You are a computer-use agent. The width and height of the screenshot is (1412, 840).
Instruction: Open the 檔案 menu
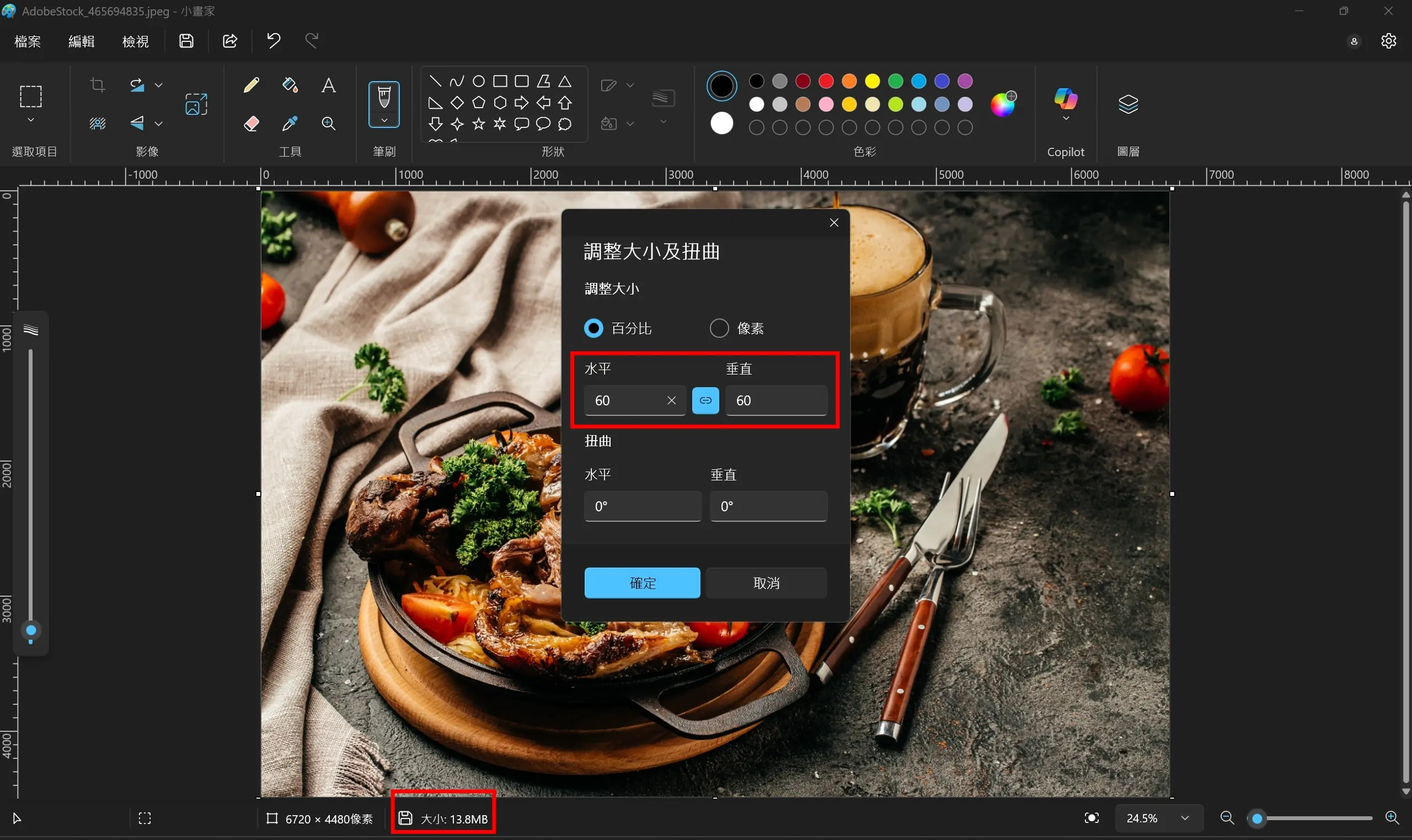[28, 41]
